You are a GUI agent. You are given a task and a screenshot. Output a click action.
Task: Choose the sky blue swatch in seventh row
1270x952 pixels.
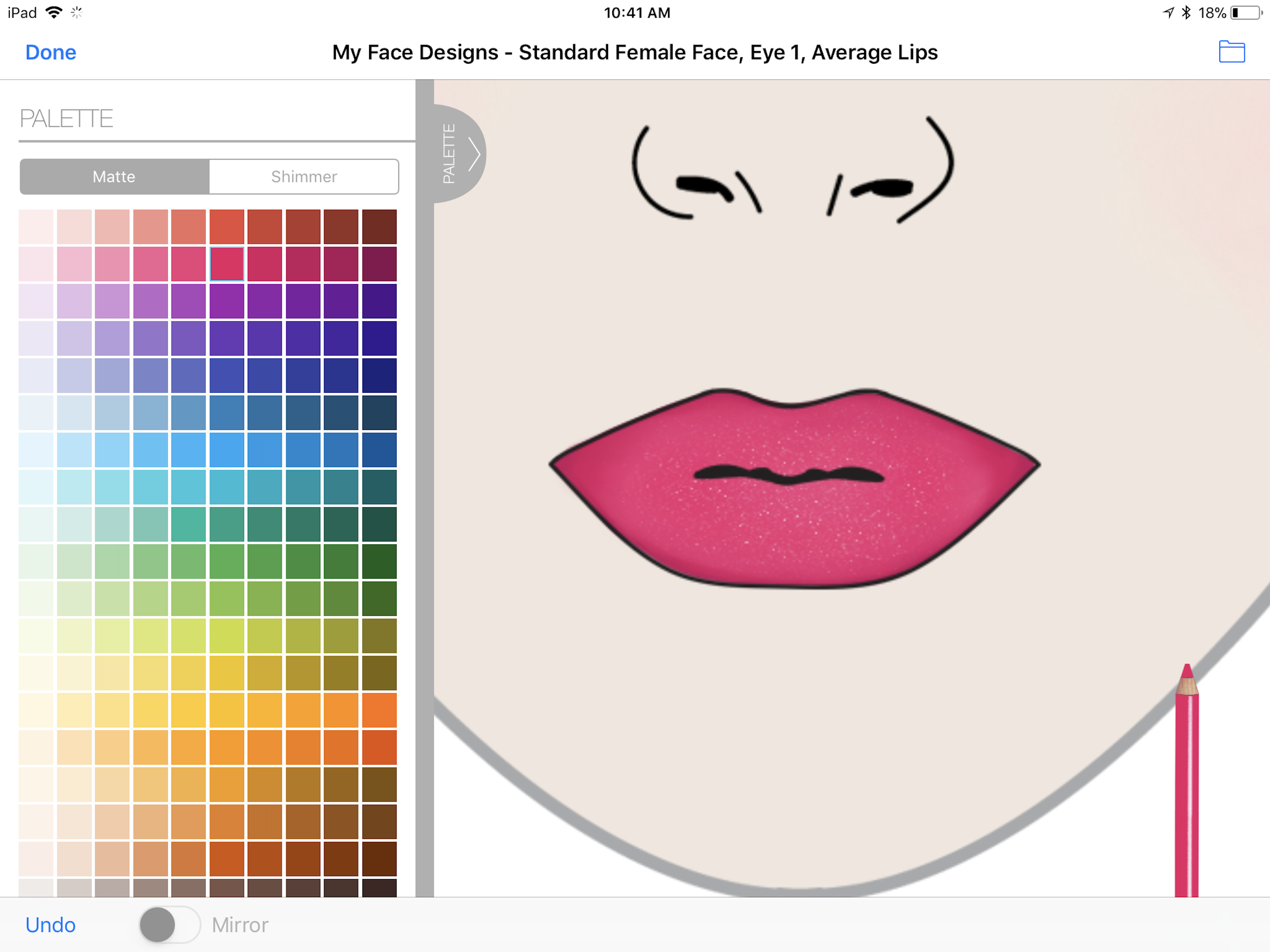point(227,450)
